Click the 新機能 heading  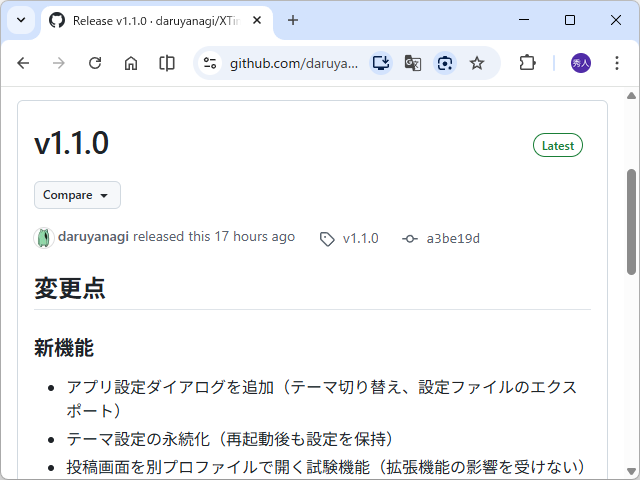point(64,348)
